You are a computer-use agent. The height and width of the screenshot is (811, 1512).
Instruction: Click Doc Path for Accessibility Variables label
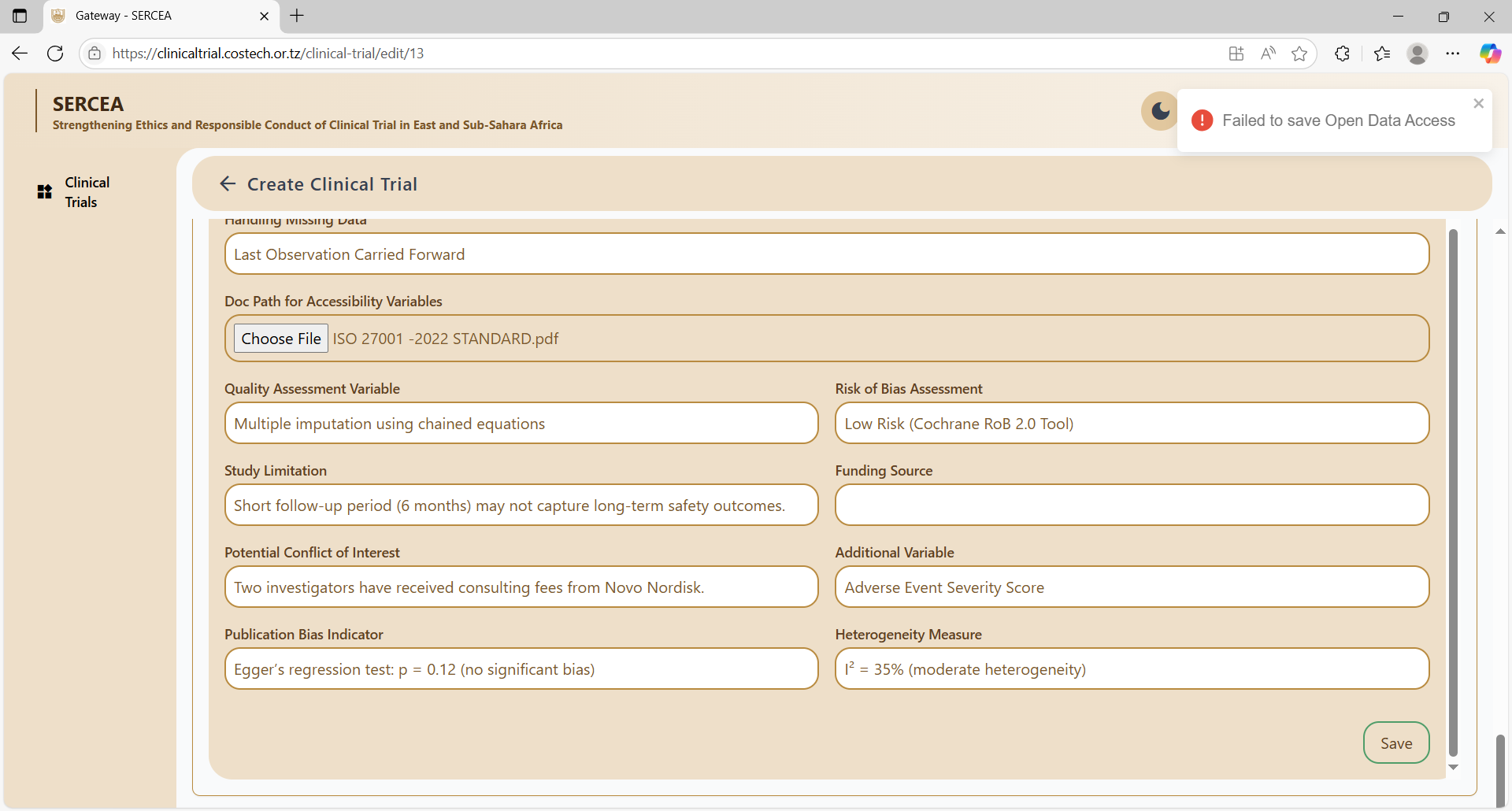point(333,302)
